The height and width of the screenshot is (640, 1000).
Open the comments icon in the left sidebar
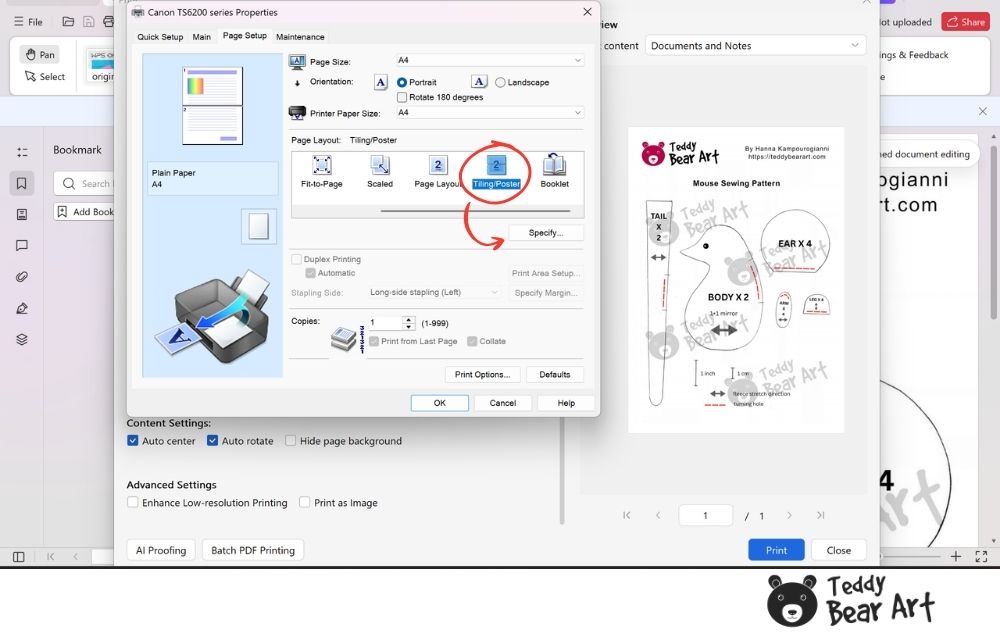[22, 245]
